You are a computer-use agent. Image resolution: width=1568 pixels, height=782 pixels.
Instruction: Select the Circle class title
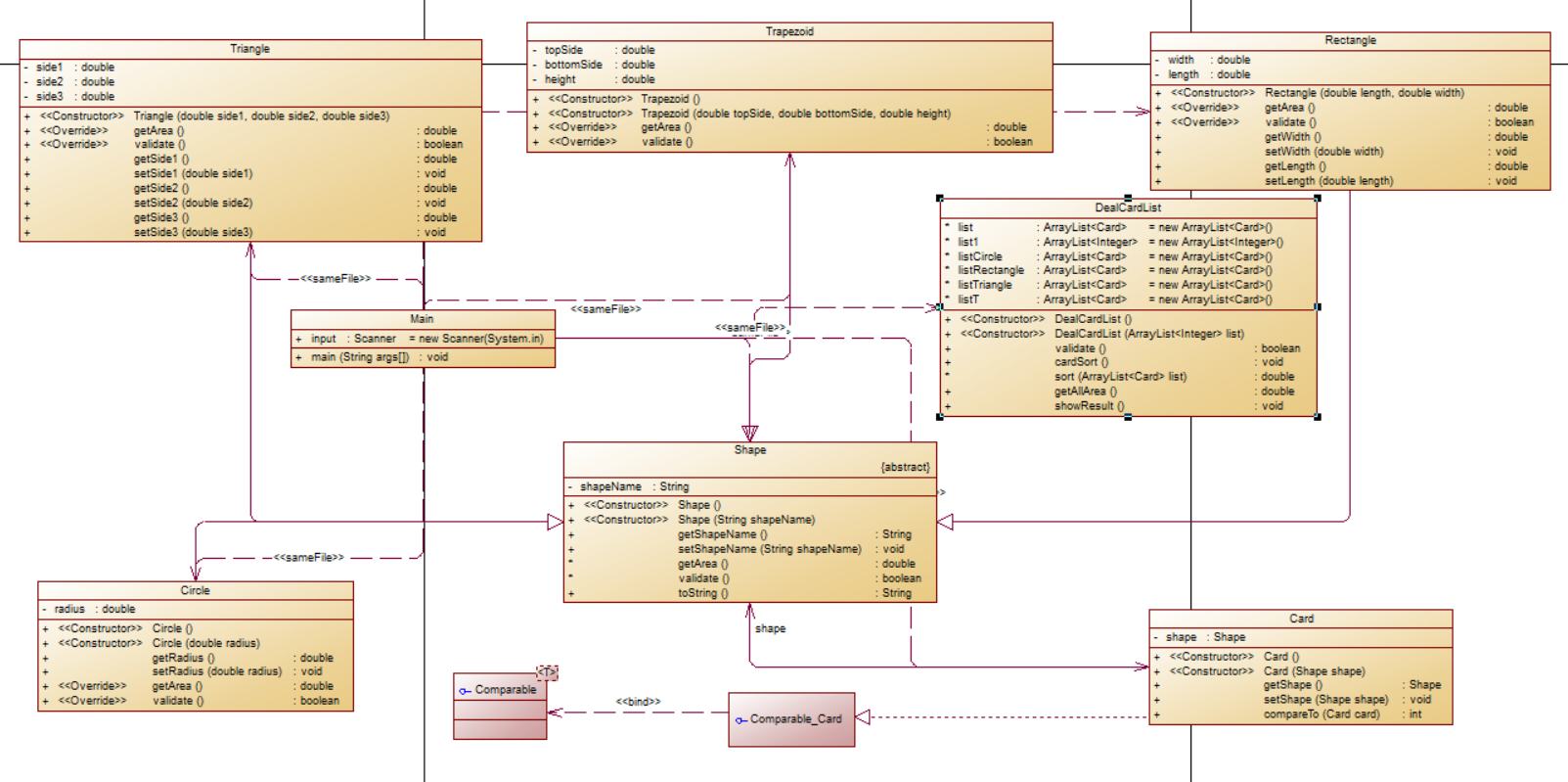click(196, 591)
